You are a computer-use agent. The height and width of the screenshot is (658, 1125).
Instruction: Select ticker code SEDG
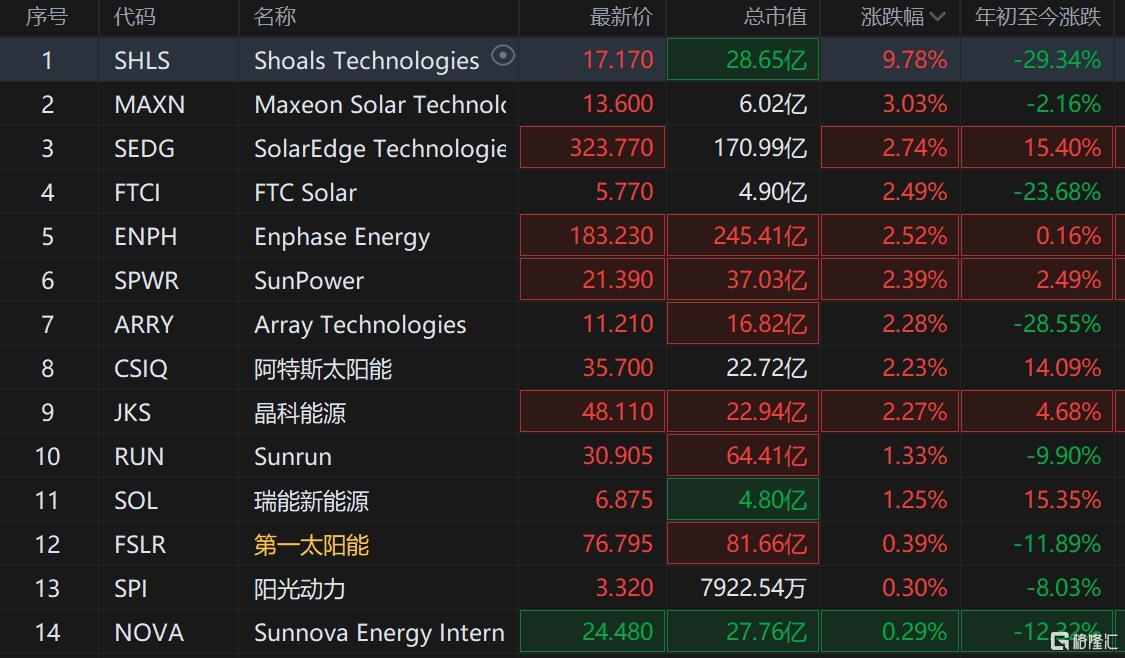pyautogui.click(x=144, y=149)
